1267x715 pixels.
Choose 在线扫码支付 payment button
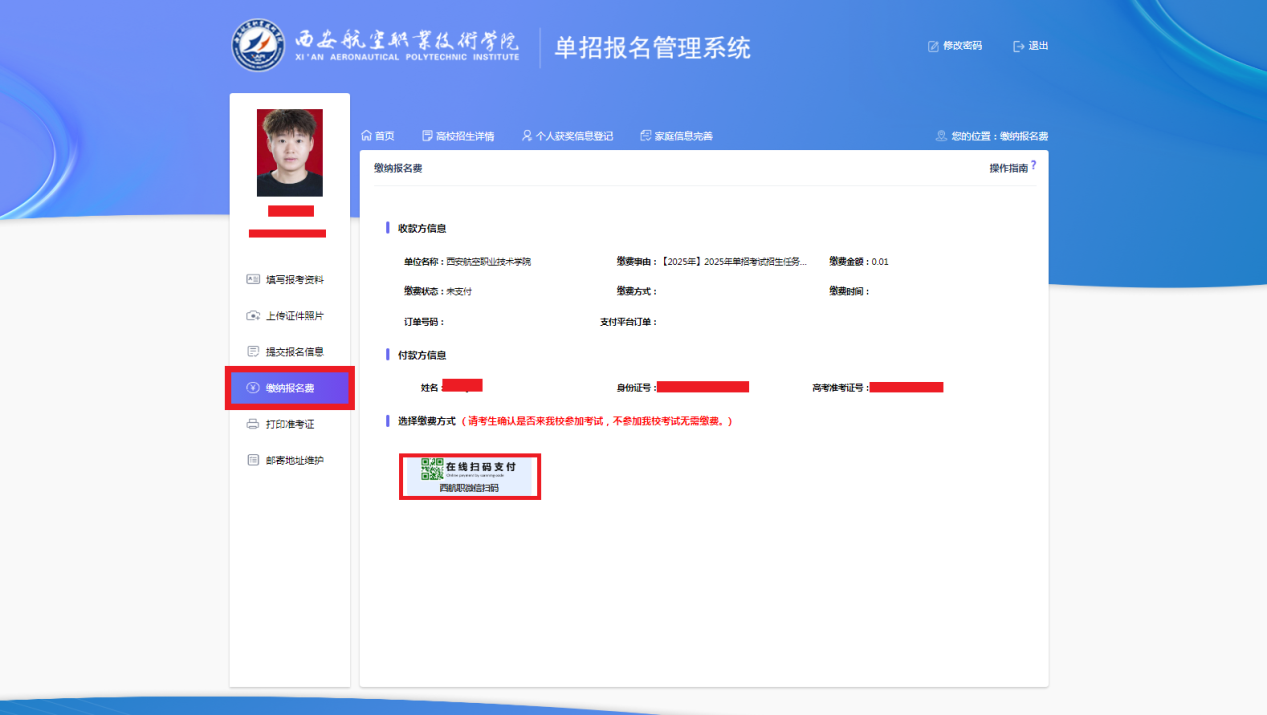[x=470, y=476]
